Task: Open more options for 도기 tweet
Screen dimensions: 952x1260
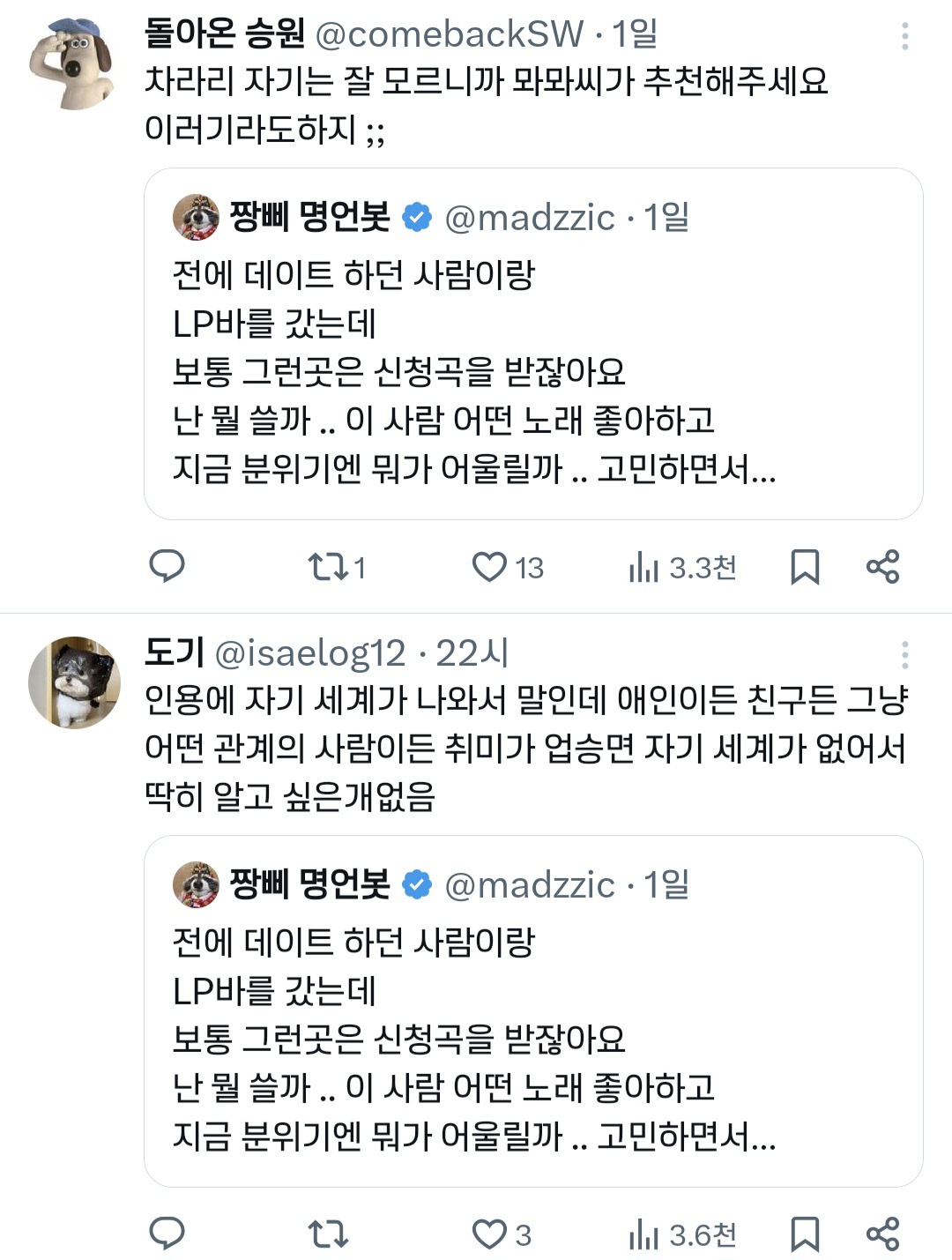Action: point(904,655)
